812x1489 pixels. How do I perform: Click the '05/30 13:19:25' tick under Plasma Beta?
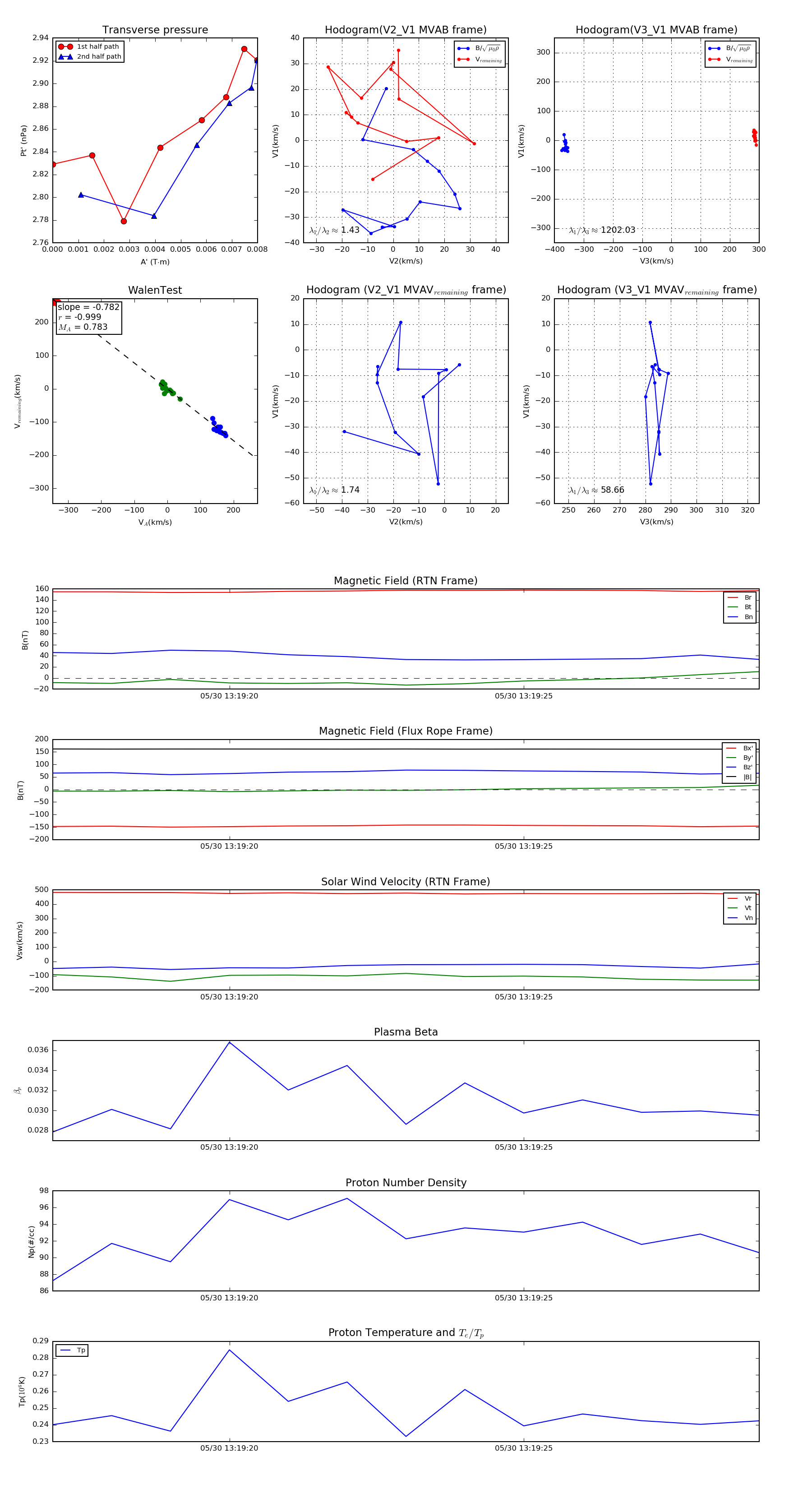(x=524, y=1147)
